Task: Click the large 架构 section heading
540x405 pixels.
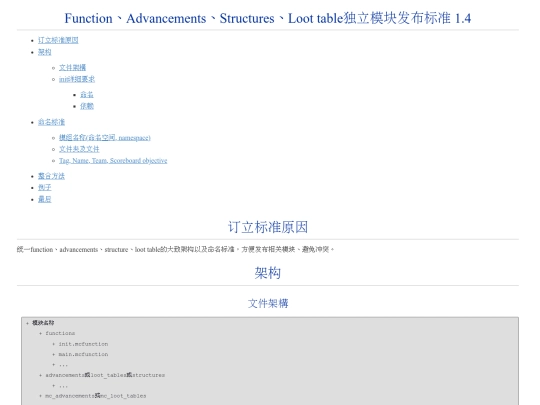Action: point(268,273)
